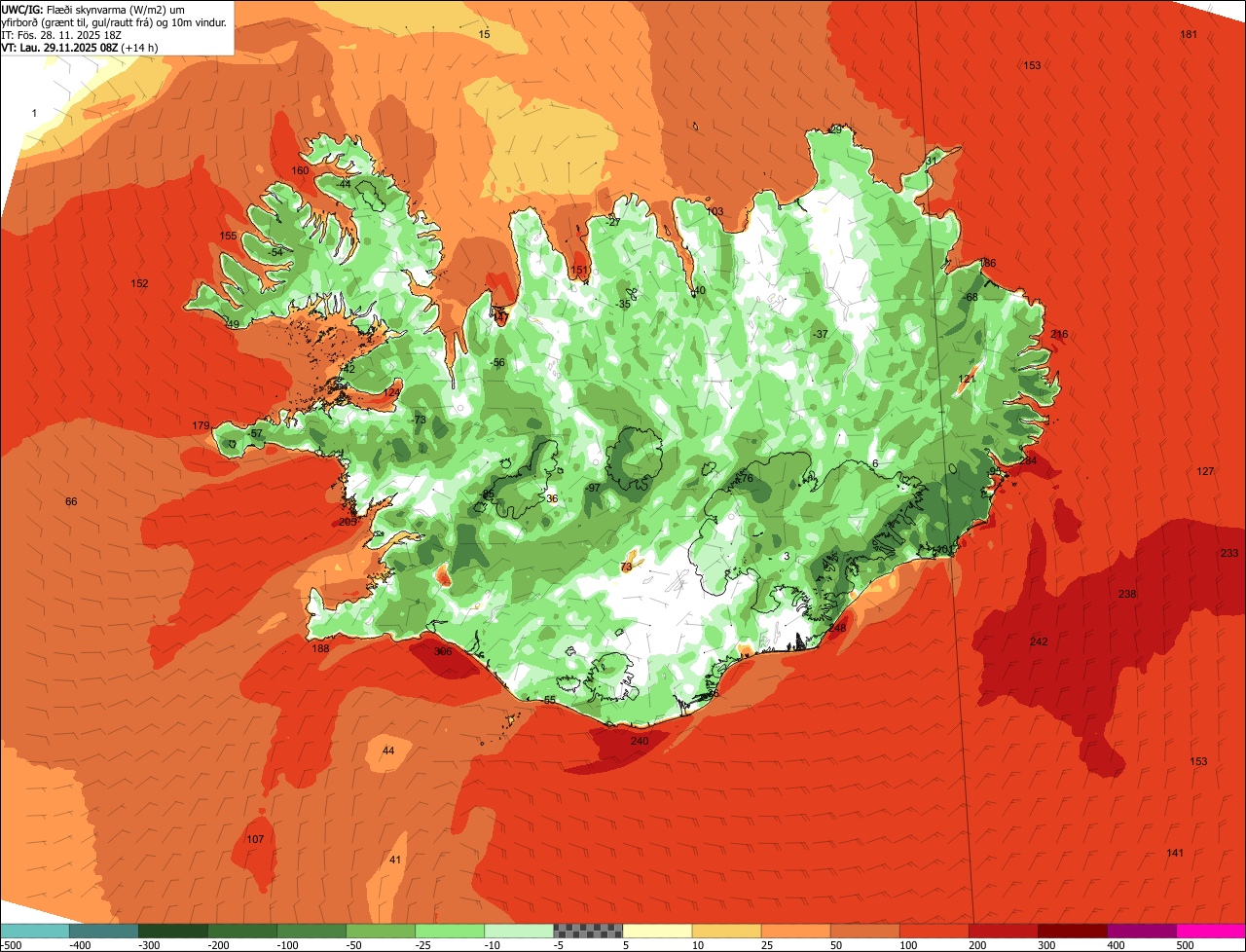Click the value 155 west of Westfjords
The image size is (1246, 952).
[x=229, y=237]
